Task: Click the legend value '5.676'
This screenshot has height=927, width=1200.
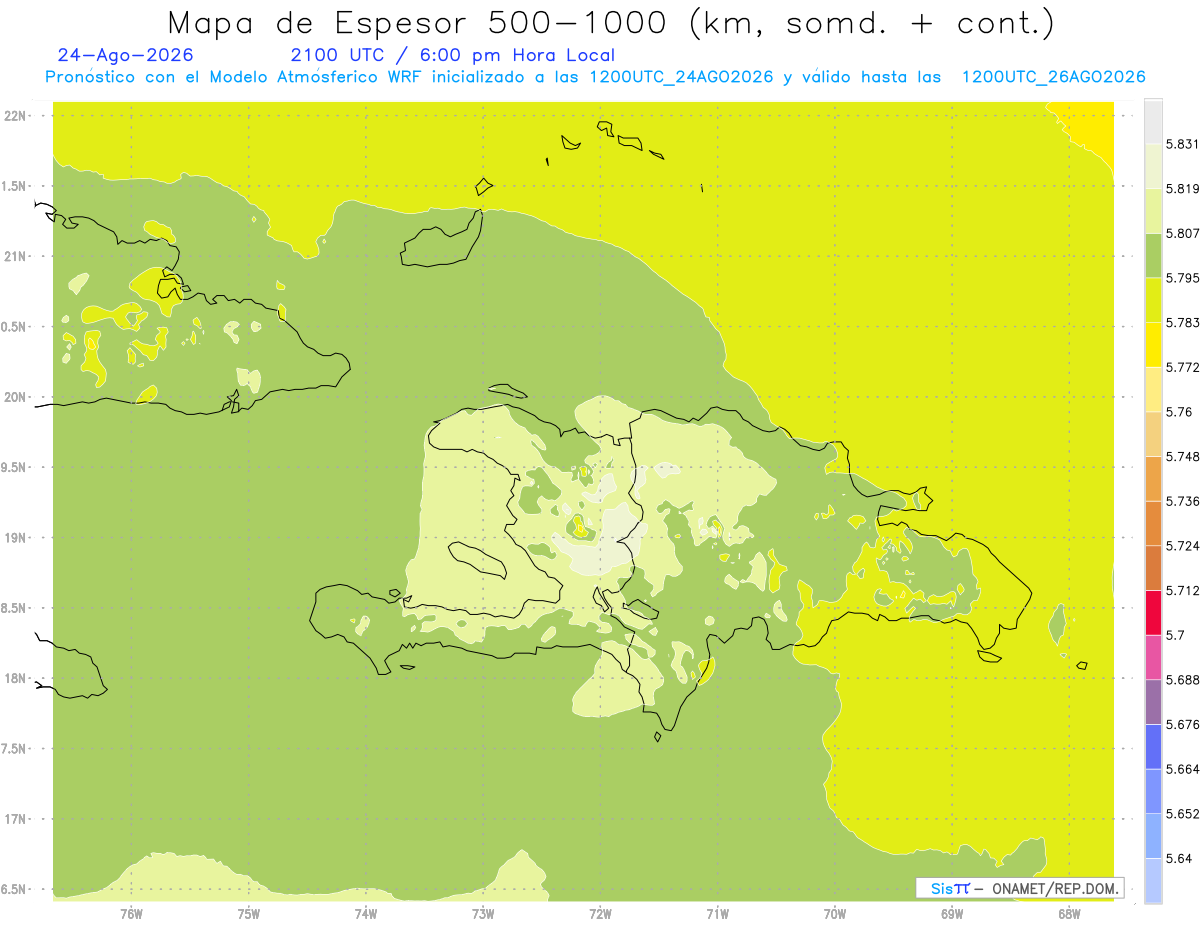Action: coord(1182,725)
